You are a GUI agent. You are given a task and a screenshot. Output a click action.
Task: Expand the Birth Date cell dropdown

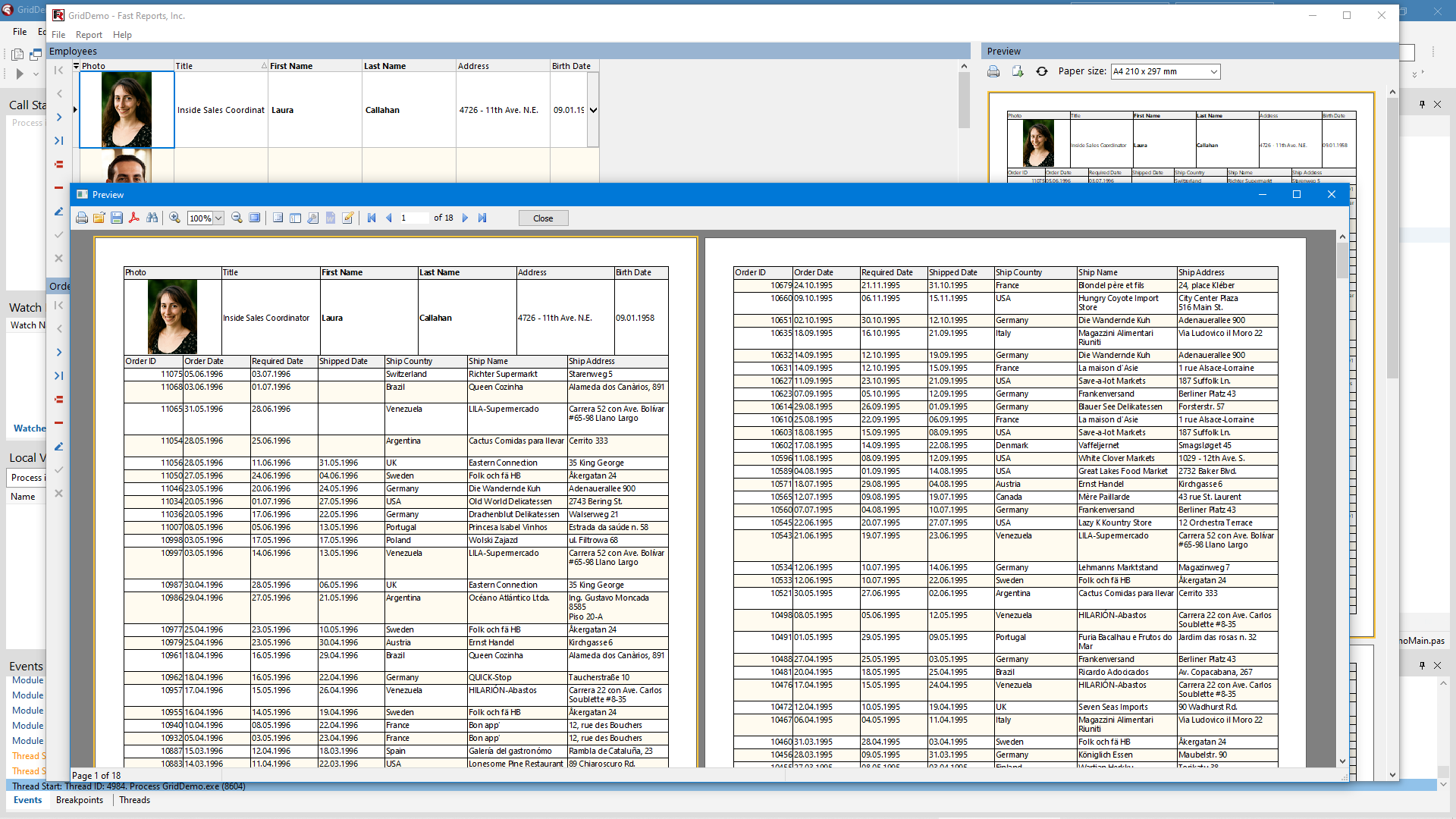(593, 110)
